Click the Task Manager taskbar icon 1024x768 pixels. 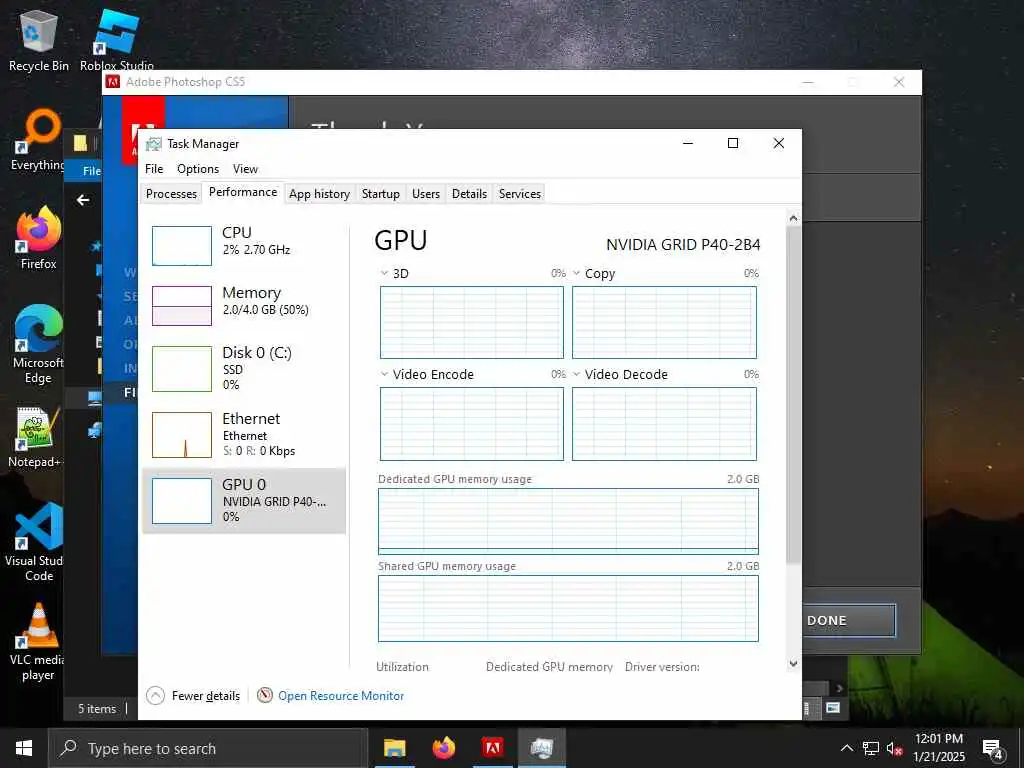click(541, 748)
